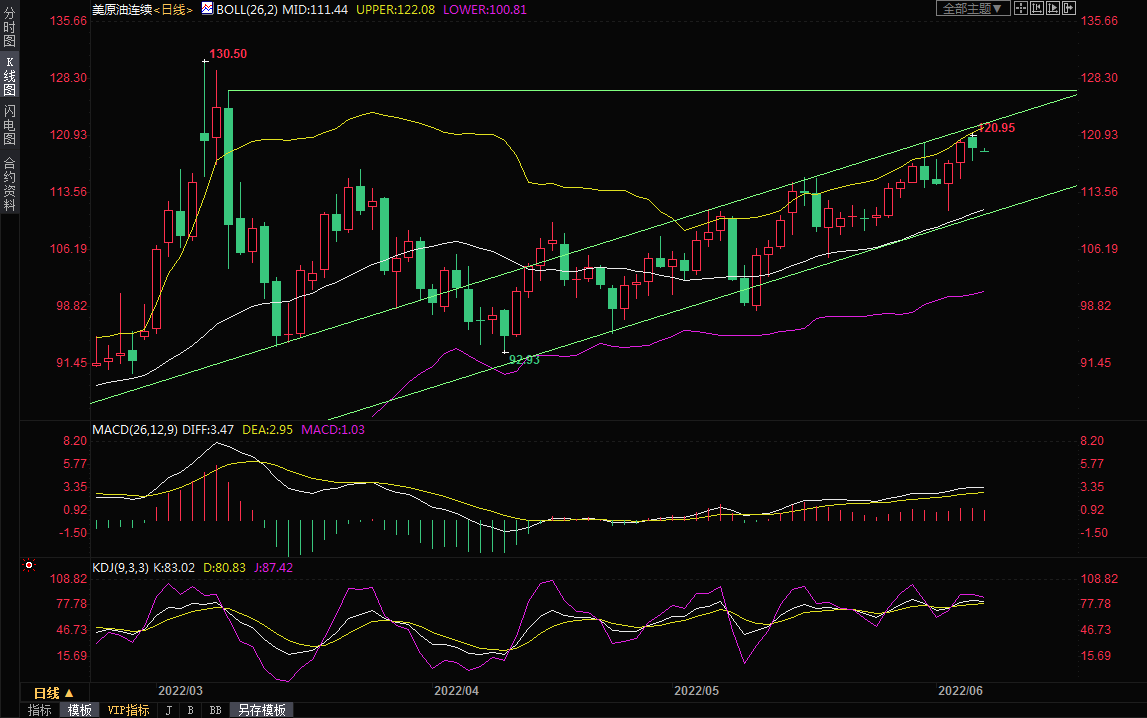Open the VIP指标 tab
Image resolution: width=1147 pixels, height=718 pixels.
[x=128, y=710]
